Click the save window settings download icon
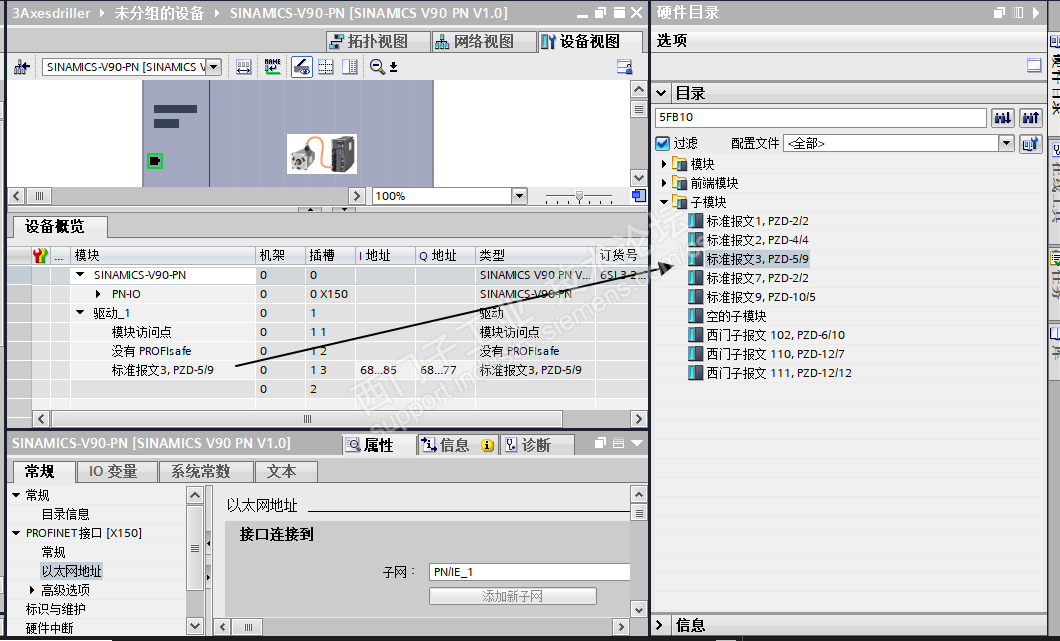Viewport: 1060px width, 641px height. pos(393,67)
